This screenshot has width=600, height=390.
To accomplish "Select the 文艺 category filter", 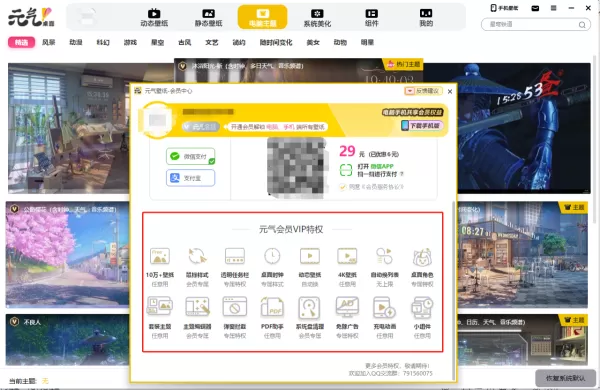I will (212, 42).
